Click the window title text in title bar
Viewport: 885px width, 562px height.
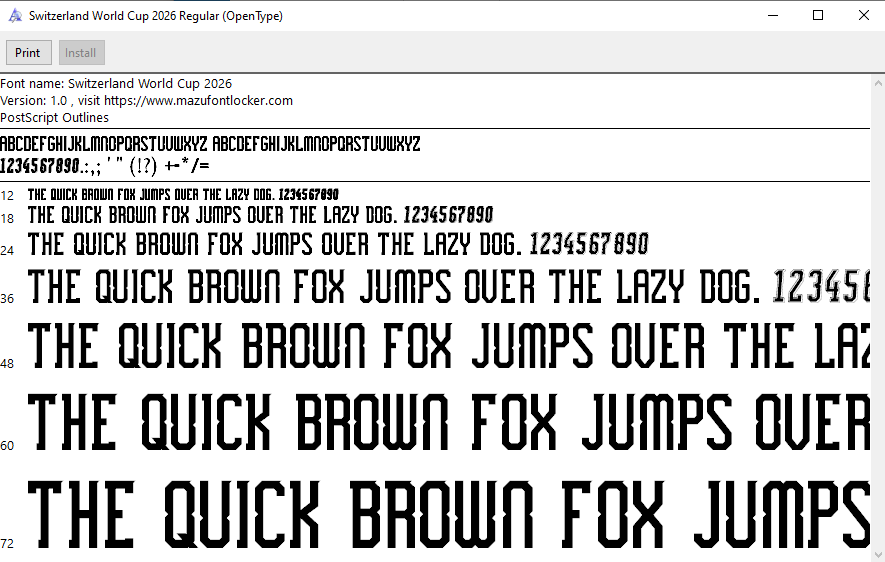[x=155, y=16]
